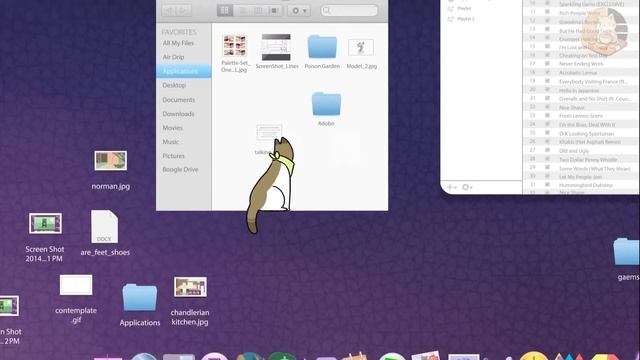Select the Screen Shot 2014...1 PM desktop file
The width and height of the screenshot is (640, 360).
[x=45, y=223]
